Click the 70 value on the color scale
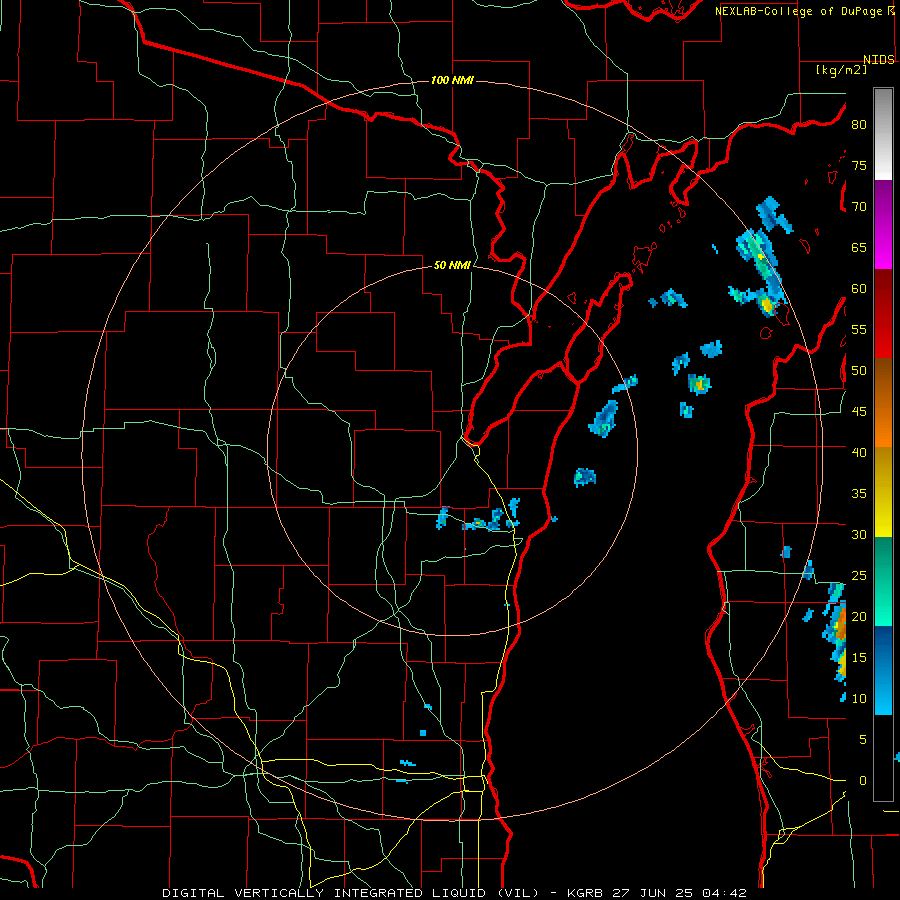Viewport: 900px width, 900px height. pos(859,206)
